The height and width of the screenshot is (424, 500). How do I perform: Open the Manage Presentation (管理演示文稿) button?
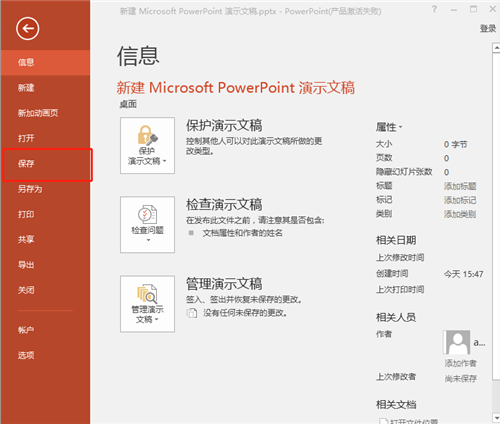click(147, 304)
